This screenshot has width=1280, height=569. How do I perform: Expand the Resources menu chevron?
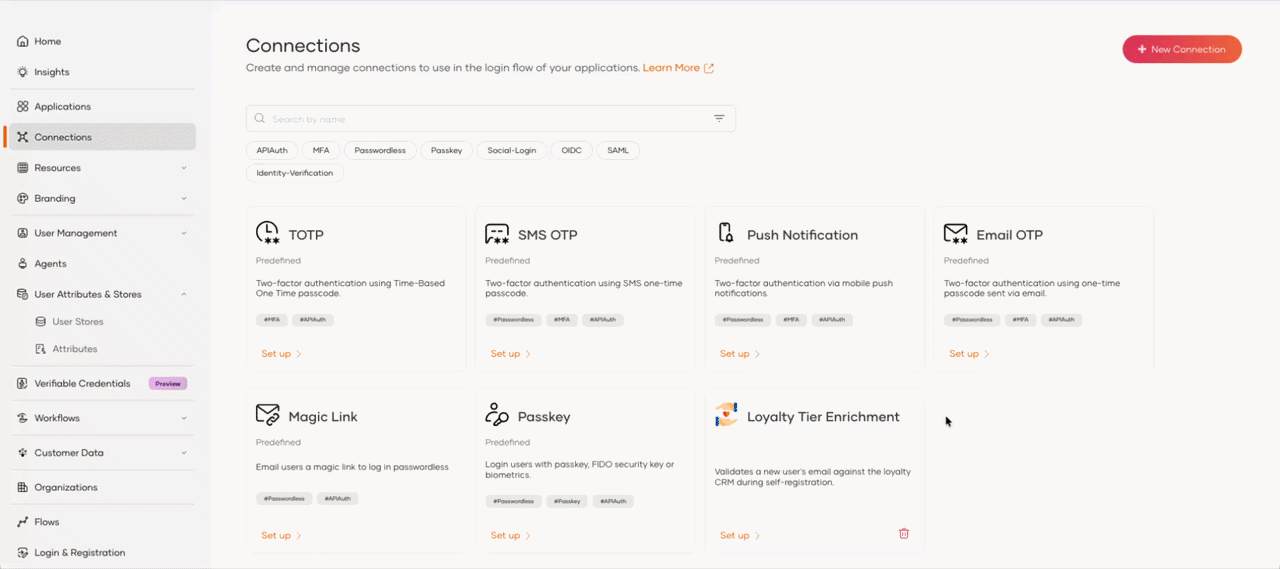184,168
